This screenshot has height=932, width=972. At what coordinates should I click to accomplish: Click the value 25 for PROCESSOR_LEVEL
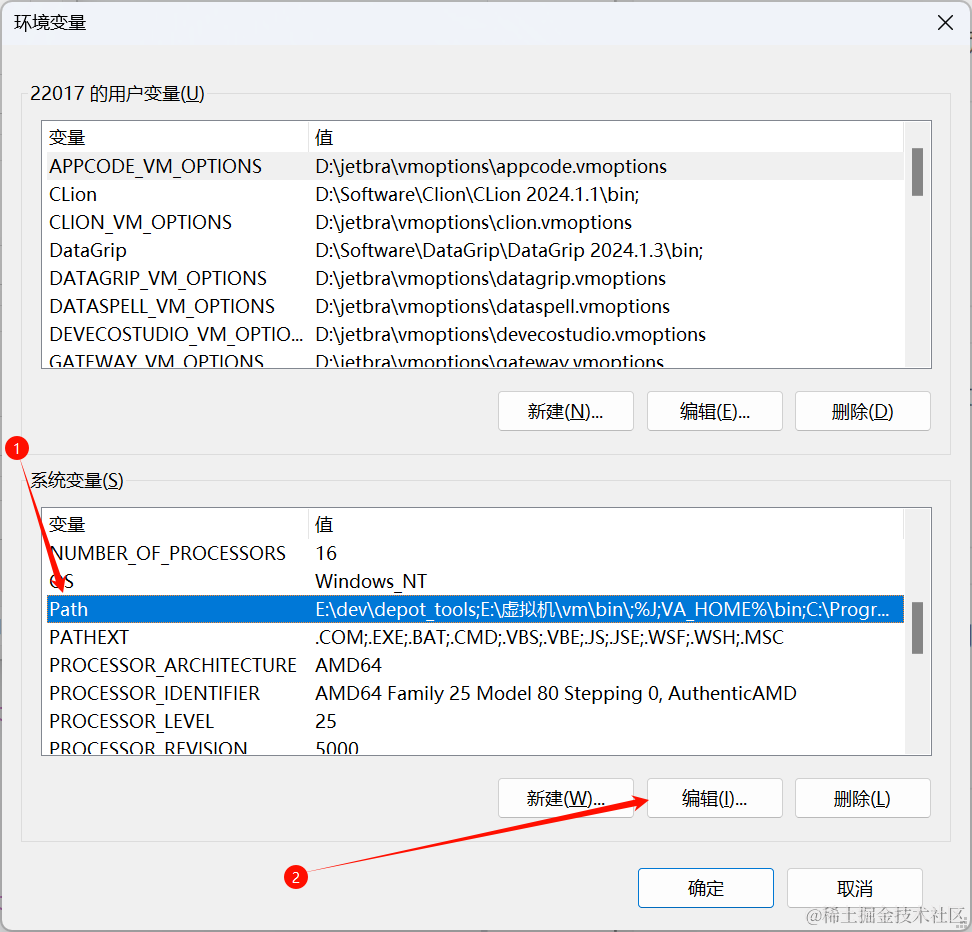[326, 721]
